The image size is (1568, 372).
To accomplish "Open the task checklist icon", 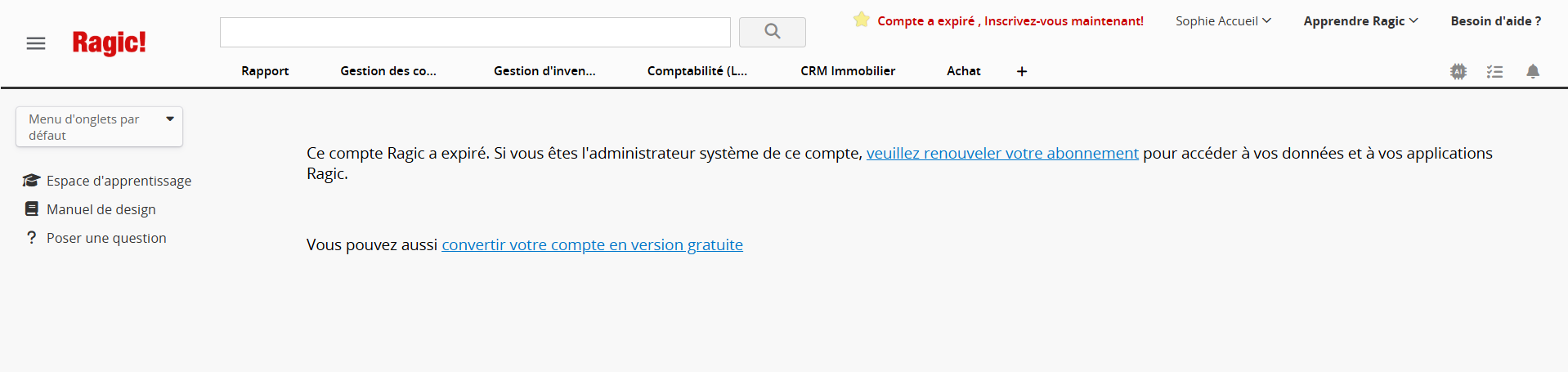I will coord(1495,71).
